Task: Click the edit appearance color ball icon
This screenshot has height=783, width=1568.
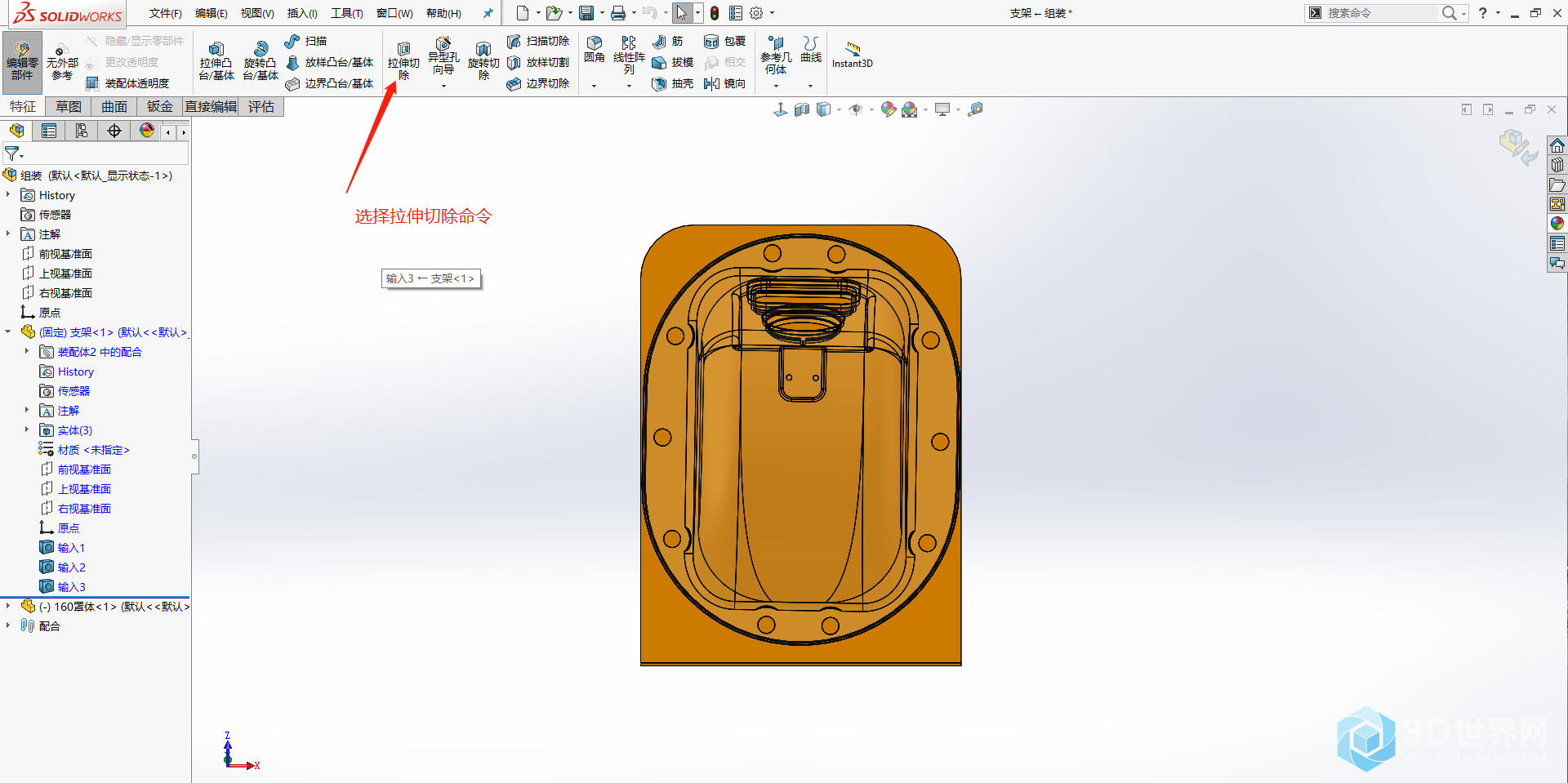Action: point(889,109)
